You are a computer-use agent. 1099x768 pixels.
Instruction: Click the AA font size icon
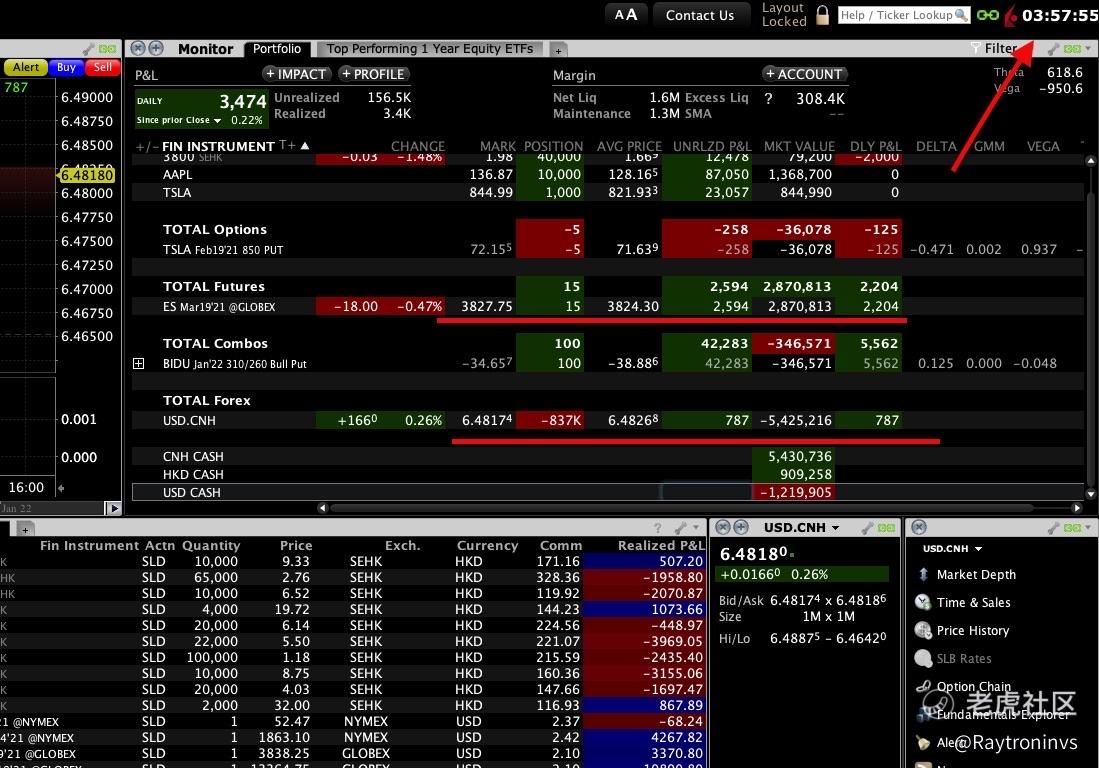coord(626,15)
